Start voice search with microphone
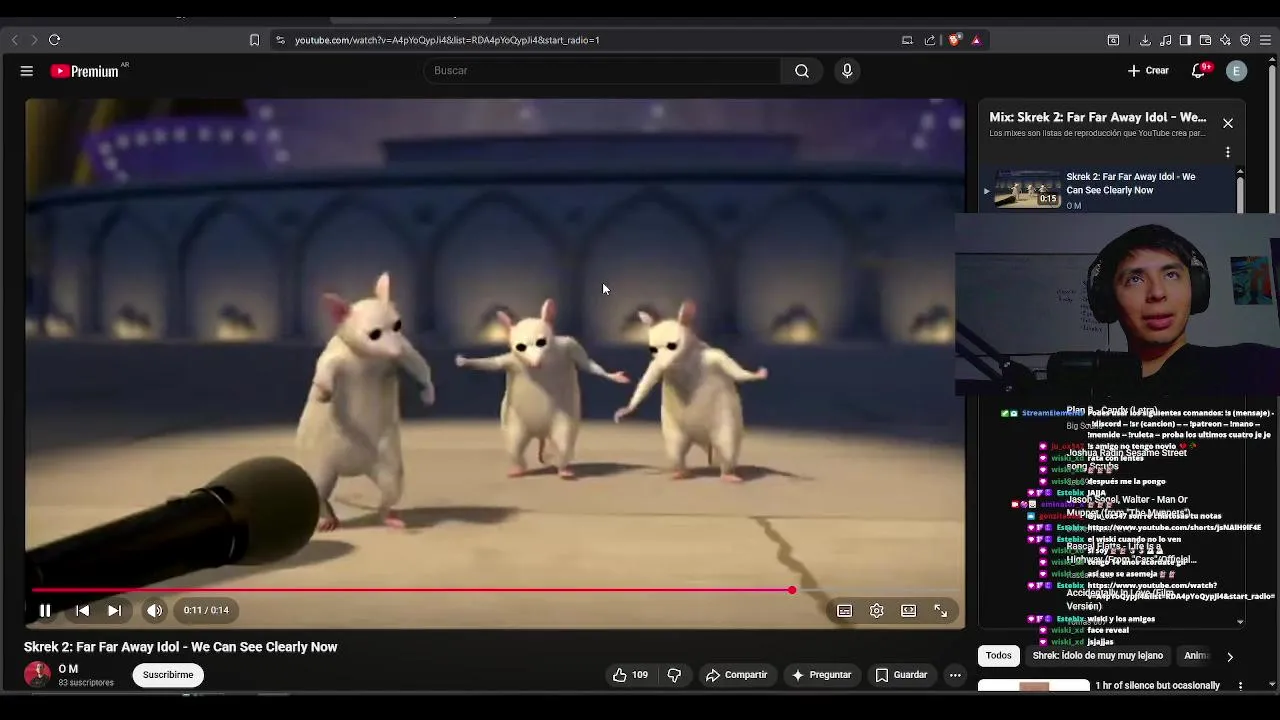This screenshot has height=720, width=1280. point(847,71)
